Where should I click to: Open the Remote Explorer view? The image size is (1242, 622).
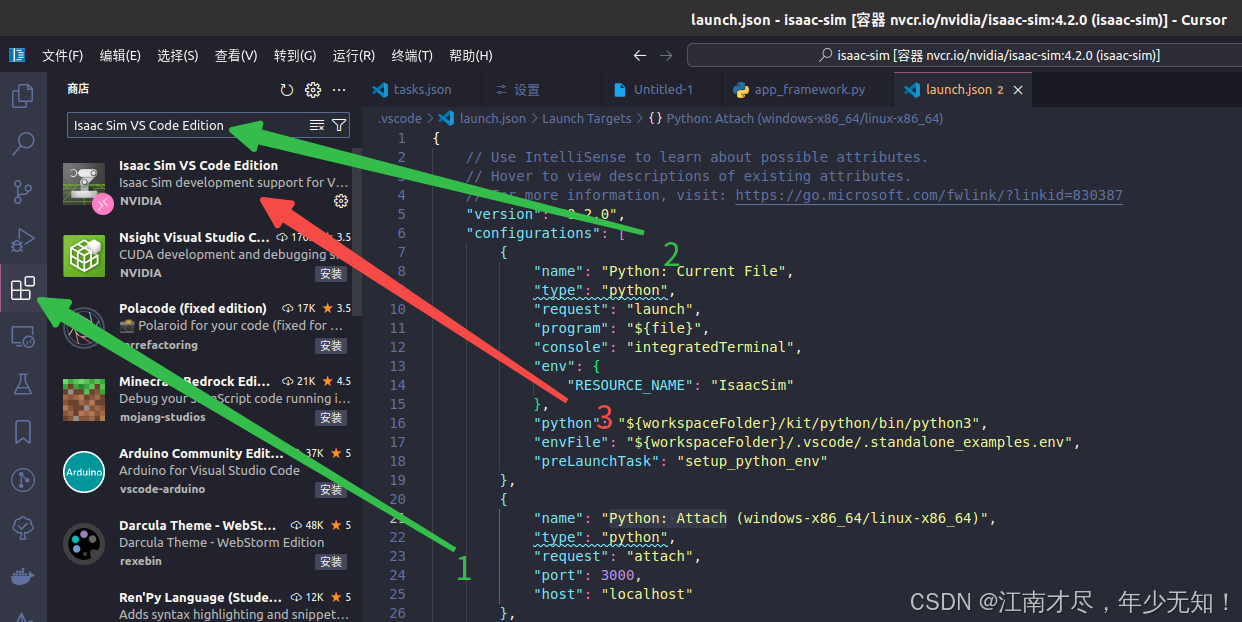(x=22, y=337)
